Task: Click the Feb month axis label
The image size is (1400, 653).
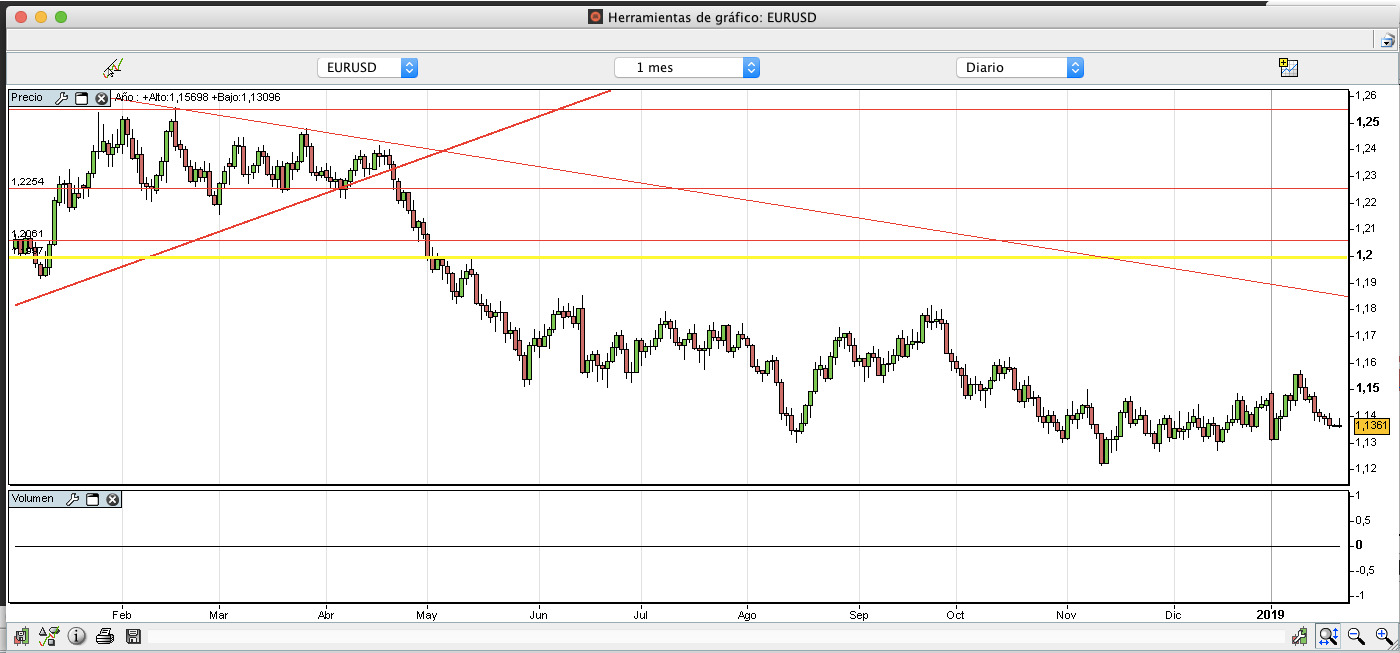Action: (x=122, y=614)
